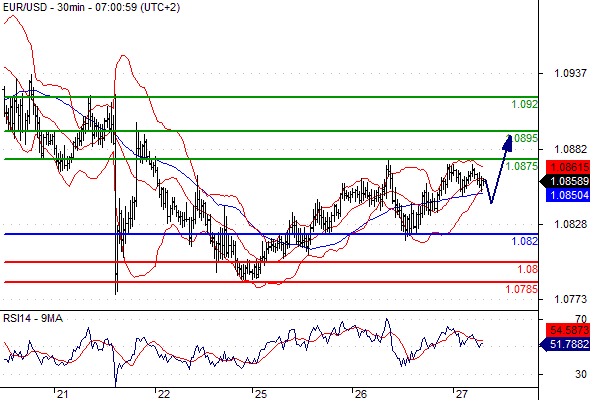Click the red 54.5873 RSI value tag
The width and height of the screenshot is (590, 400).
pos(568,330)
